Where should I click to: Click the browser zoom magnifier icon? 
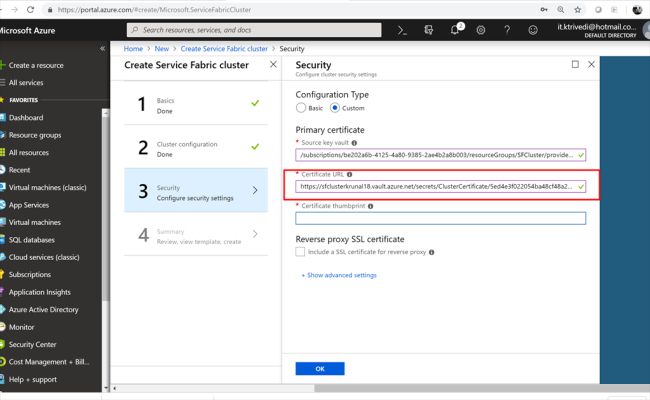(x=560, y=10)
